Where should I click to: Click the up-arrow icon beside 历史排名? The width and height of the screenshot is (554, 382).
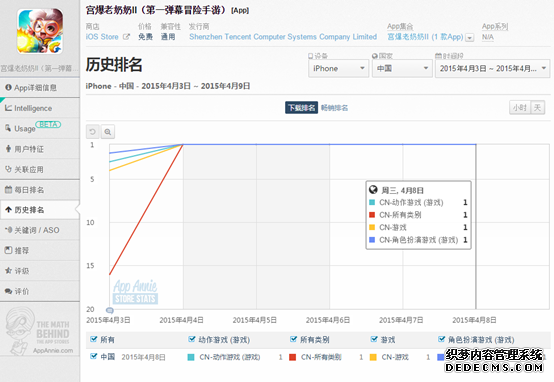(x=8, y=210)
